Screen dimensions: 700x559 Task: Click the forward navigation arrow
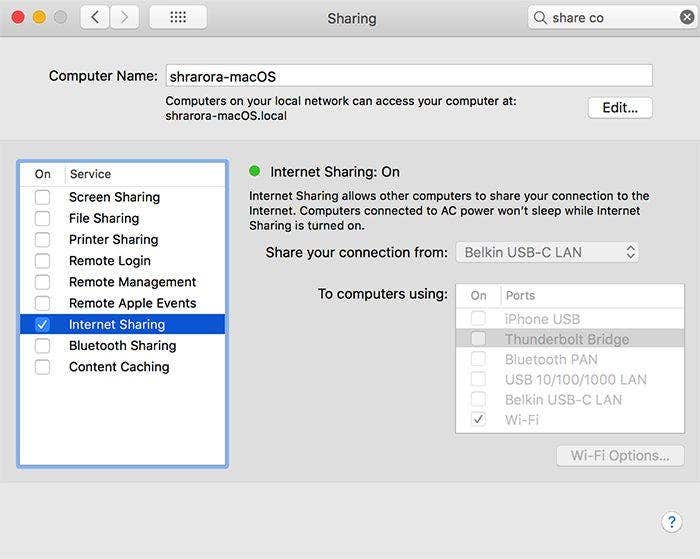(125, 17)
